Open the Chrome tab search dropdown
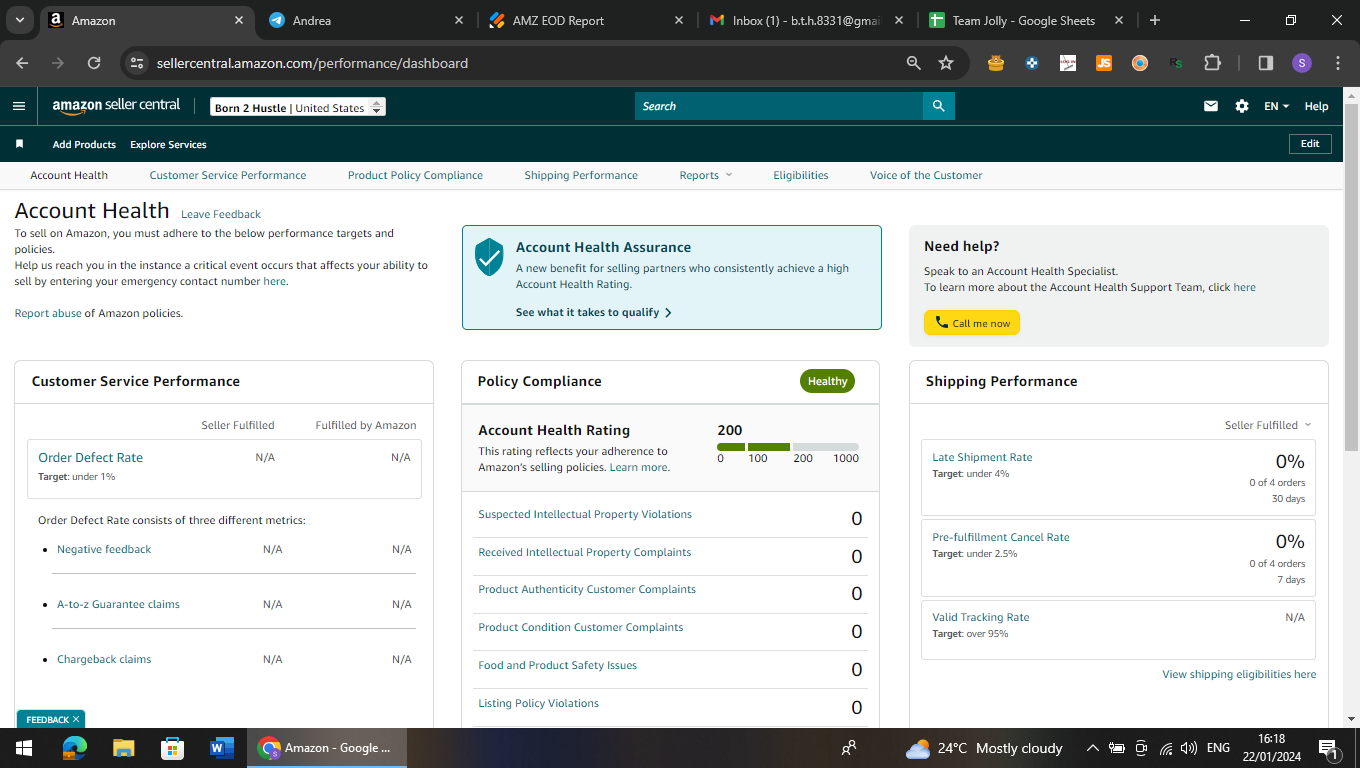 [x=19, y=20]
